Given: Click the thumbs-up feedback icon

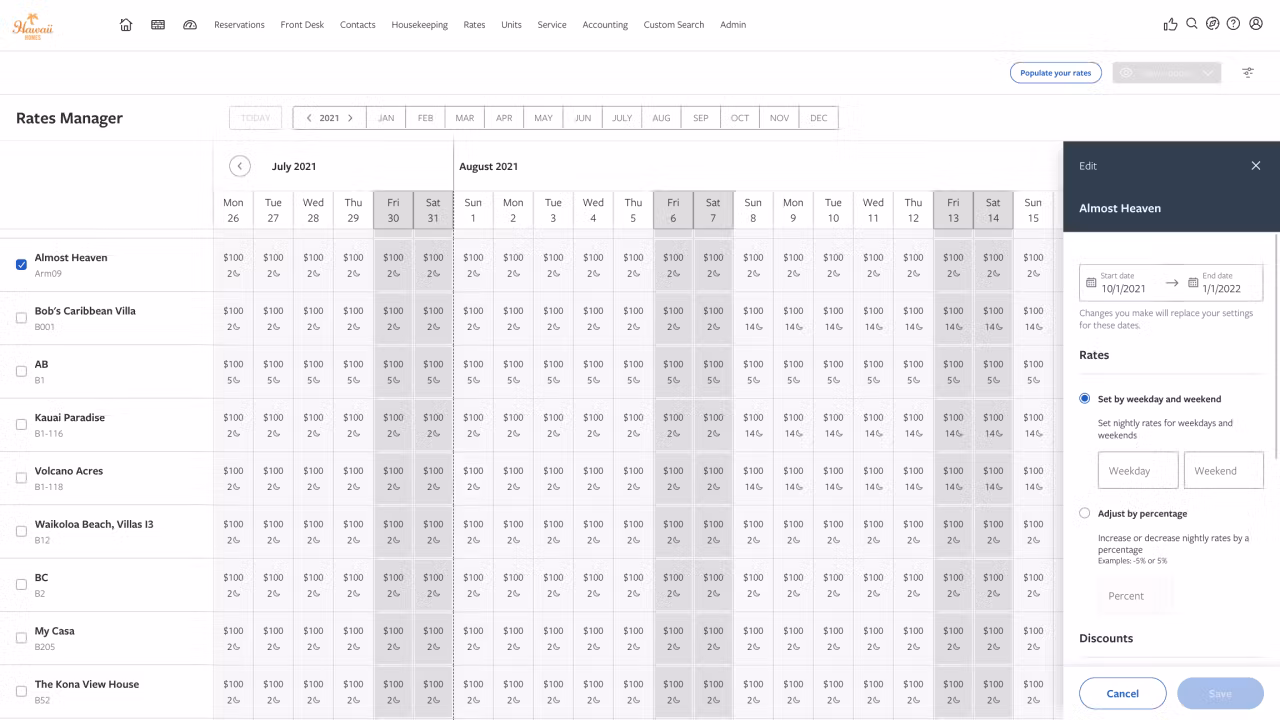Looking at the screenshot, I should point(1170,25).
